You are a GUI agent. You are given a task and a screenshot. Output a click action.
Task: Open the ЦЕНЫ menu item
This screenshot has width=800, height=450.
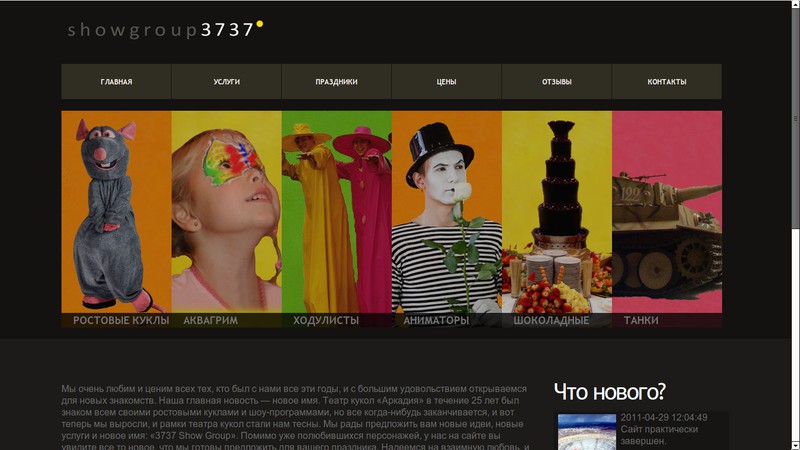click(x=446, y=82)
